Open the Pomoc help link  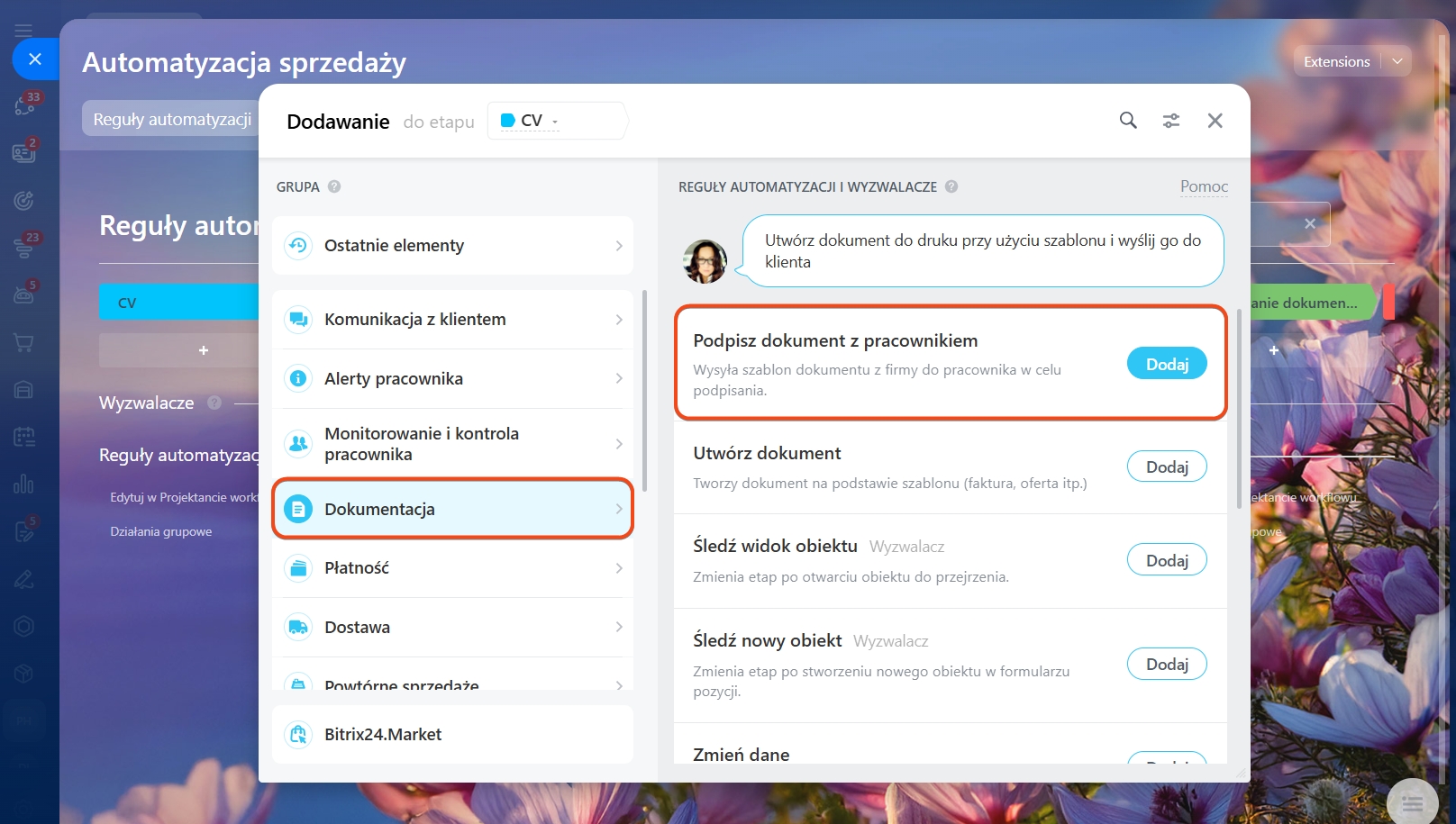1204,186
